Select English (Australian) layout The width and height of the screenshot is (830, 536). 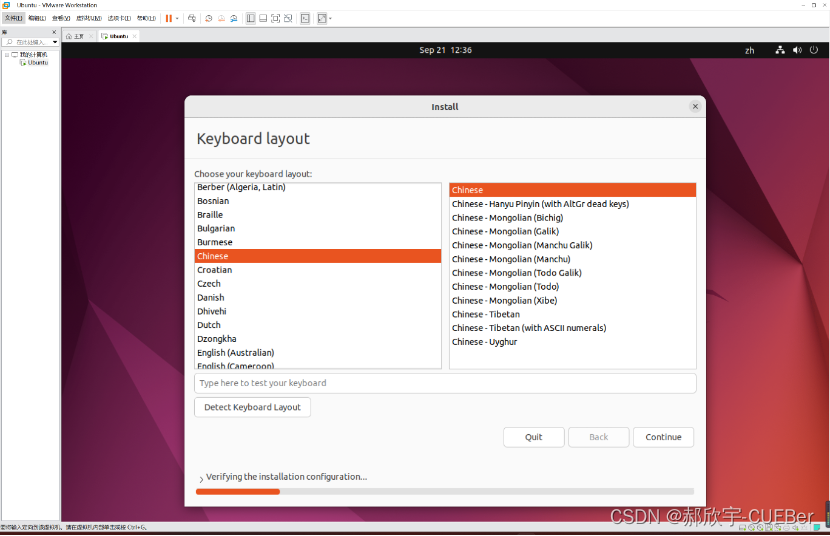[318, 352]
